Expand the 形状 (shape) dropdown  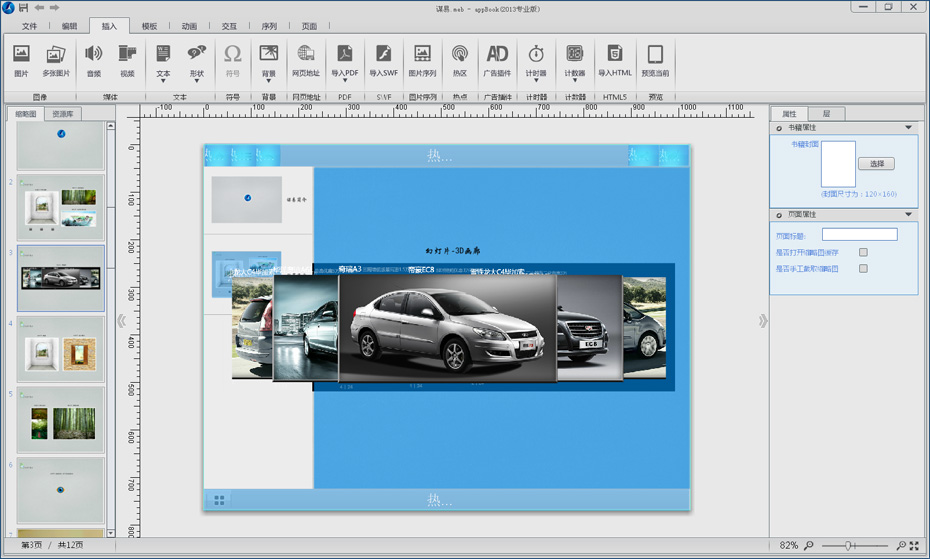(196, 80)
